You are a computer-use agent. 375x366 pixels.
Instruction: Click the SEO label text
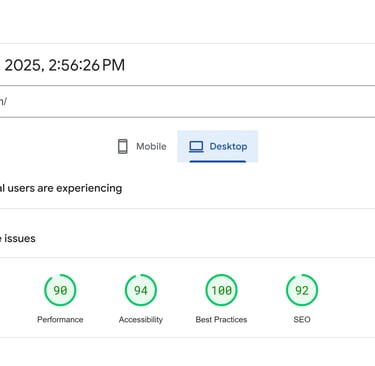(302, 320)
